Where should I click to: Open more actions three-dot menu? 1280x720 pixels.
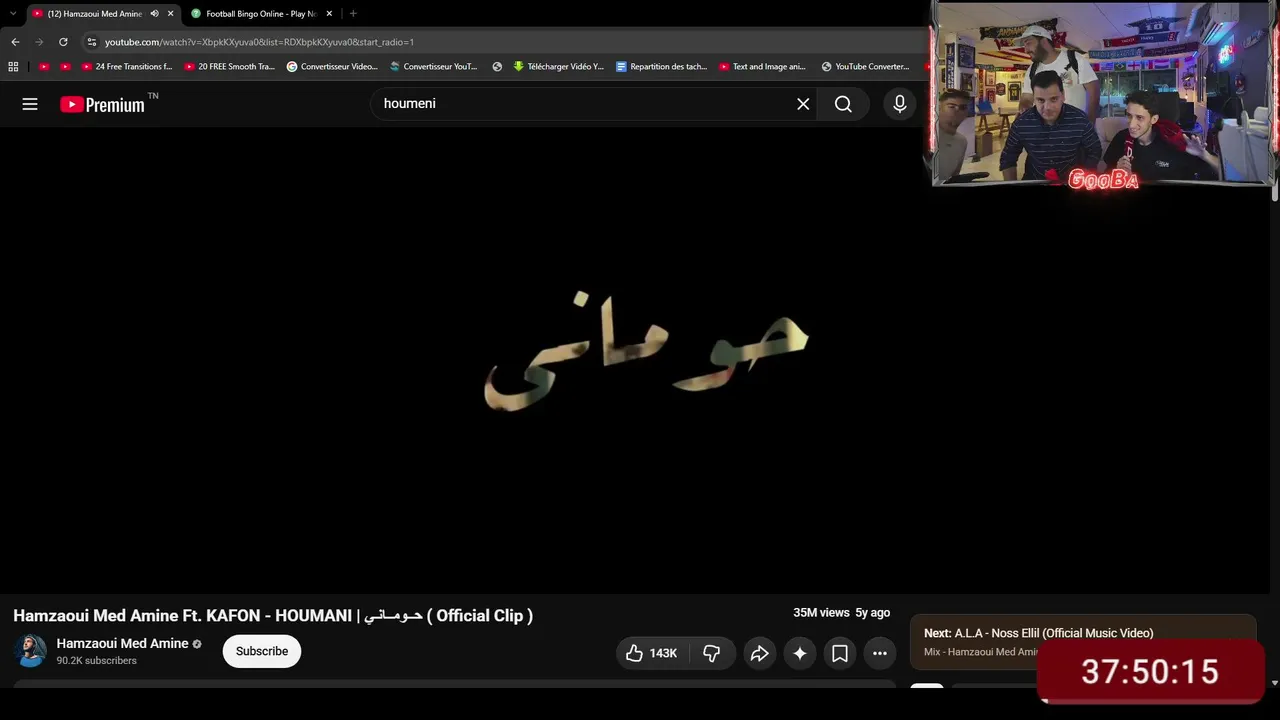880,653
